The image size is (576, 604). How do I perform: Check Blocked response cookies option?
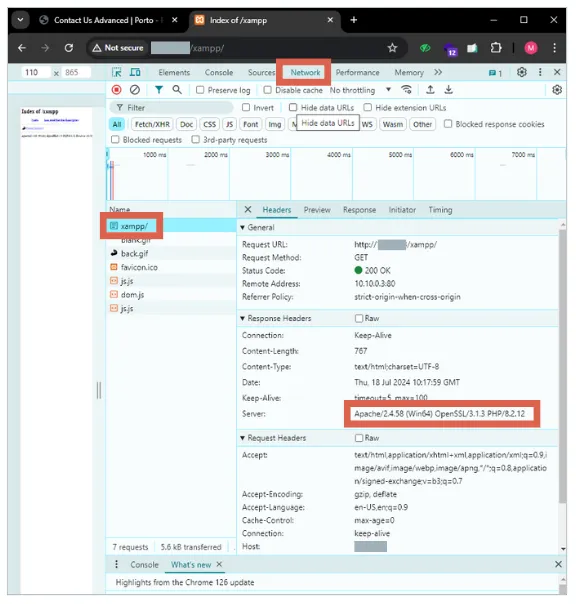(x=448, y=124)
